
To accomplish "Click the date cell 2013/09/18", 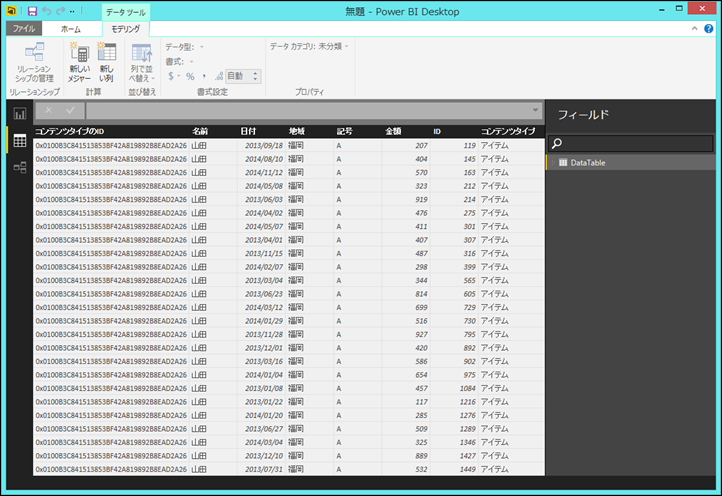I will click(x=264, y=146).
